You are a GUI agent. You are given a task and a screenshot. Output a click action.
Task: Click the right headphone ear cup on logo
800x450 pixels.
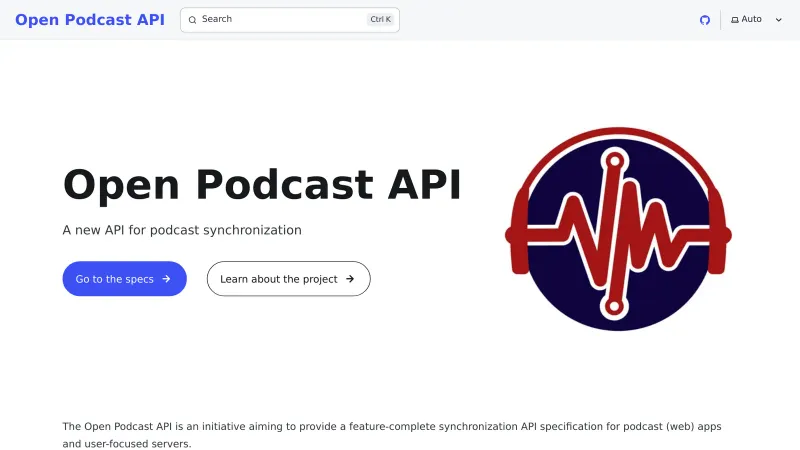tap(717, 233)
